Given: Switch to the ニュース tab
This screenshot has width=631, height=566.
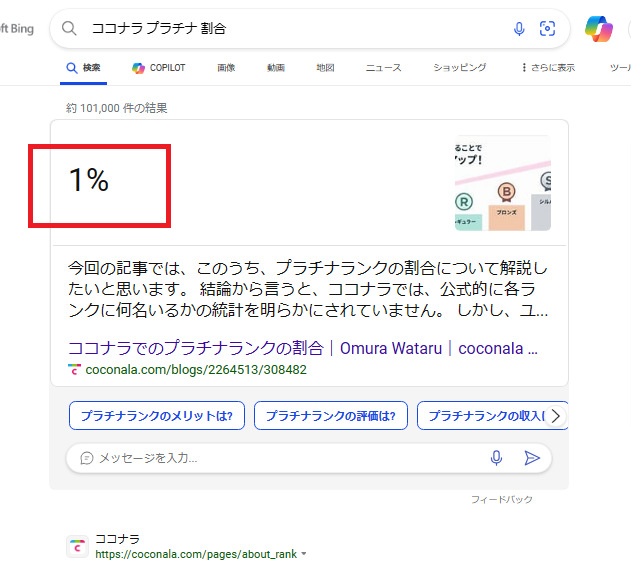Looking at the screenshot, I should click(x=383, y=68).
